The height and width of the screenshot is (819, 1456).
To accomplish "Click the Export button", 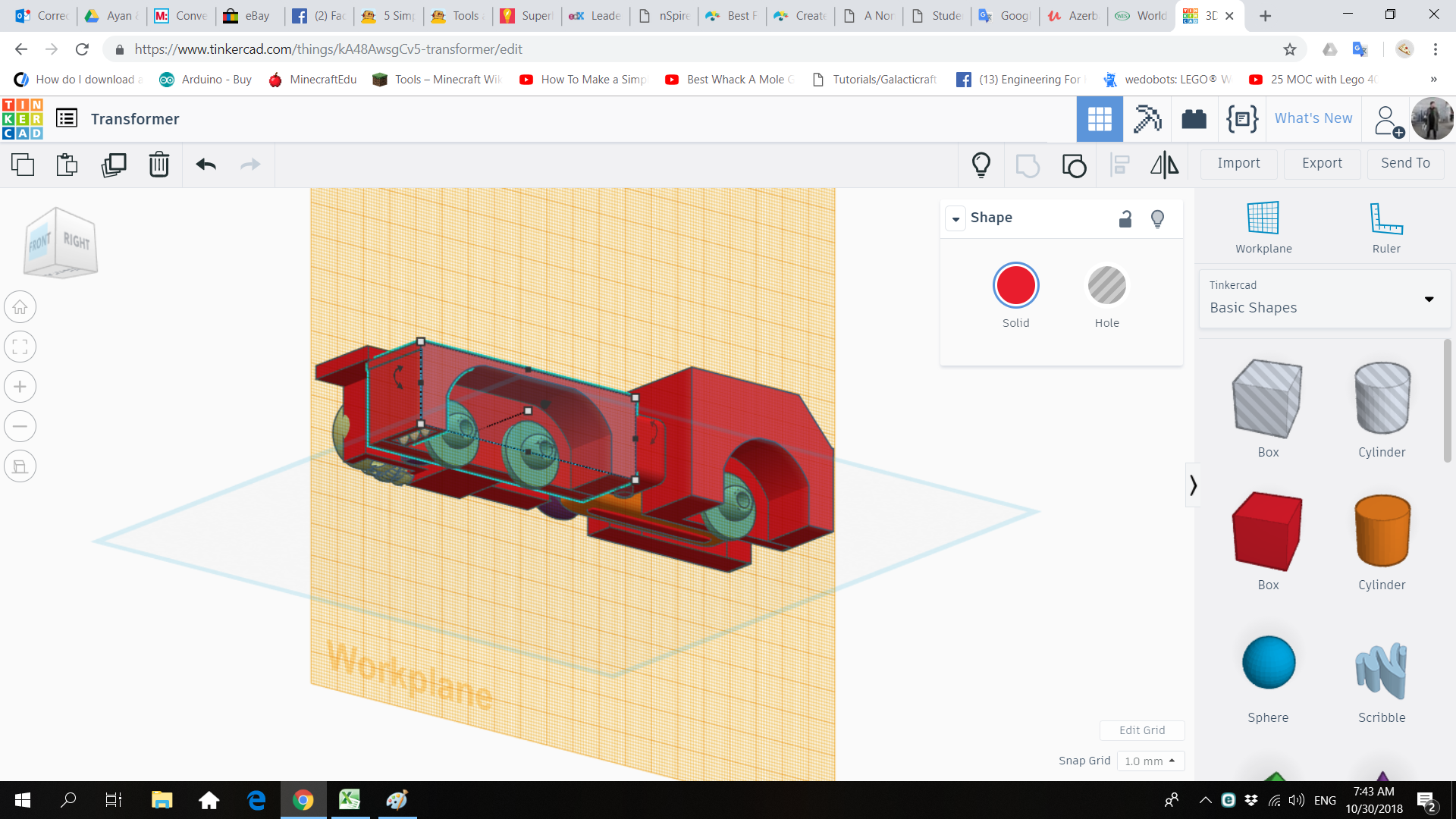I will coord(1321,163).
